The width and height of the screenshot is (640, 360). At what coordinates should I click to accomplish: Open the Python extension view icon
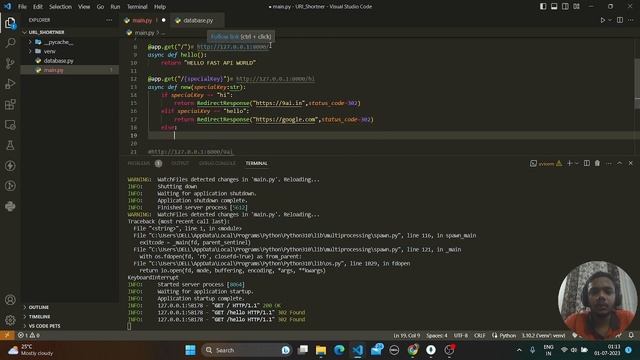[x=10, y=206]
